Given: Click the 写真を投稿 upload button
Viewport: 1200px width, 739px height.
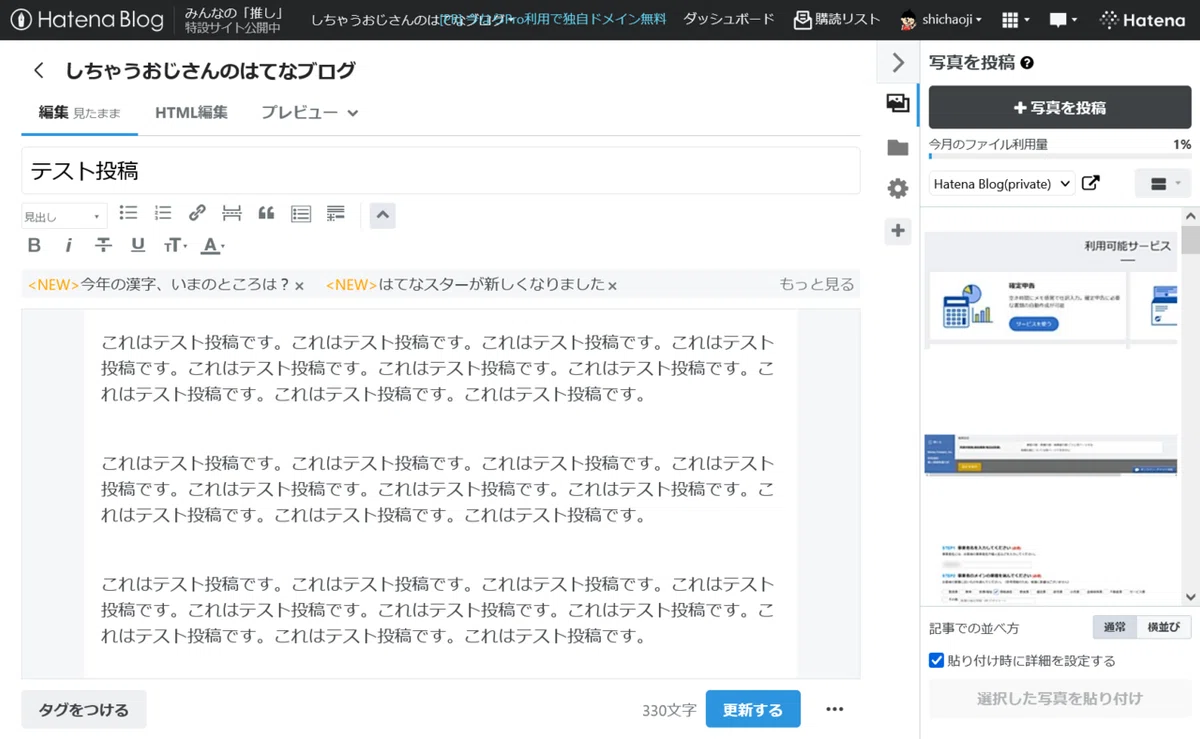Looking at the screenshot, I should click(1060, 107).
